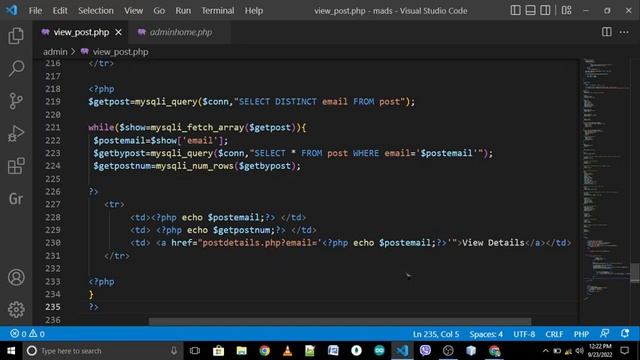
Task: Open the Gr extension icon in activity bar
Action: tap(16, 199)
